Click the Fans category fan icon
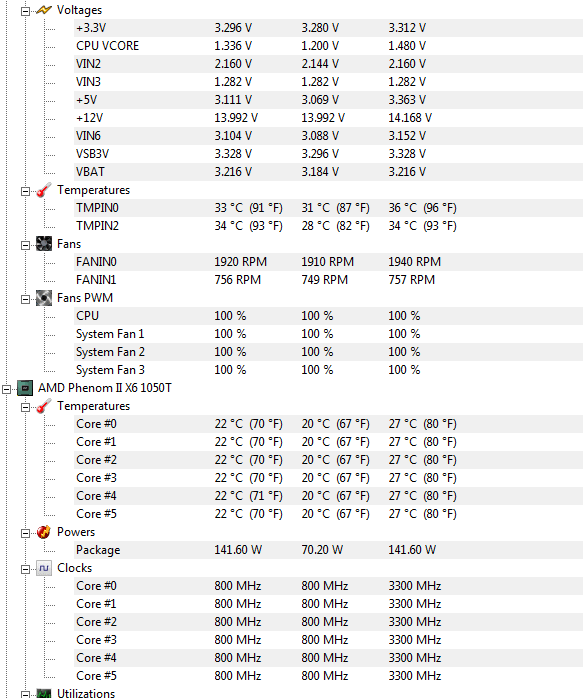Viewport: 583px width, 698px height. pyautogui.click(x=44, y=244)
